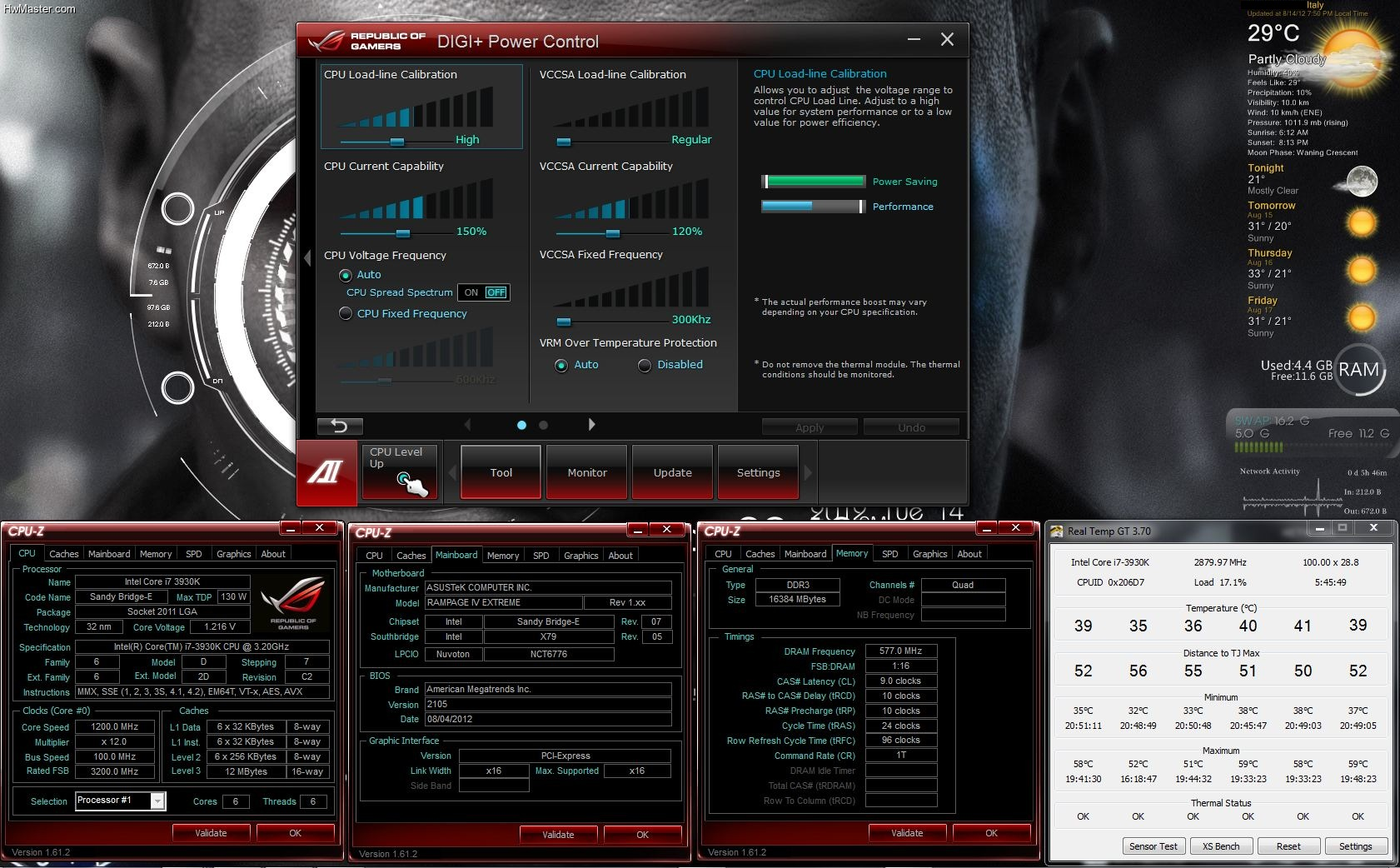The height and width of the screenshot is (868, 1400).
Task: Click the BIOS Version field 2105
Action: pos(548,704)
